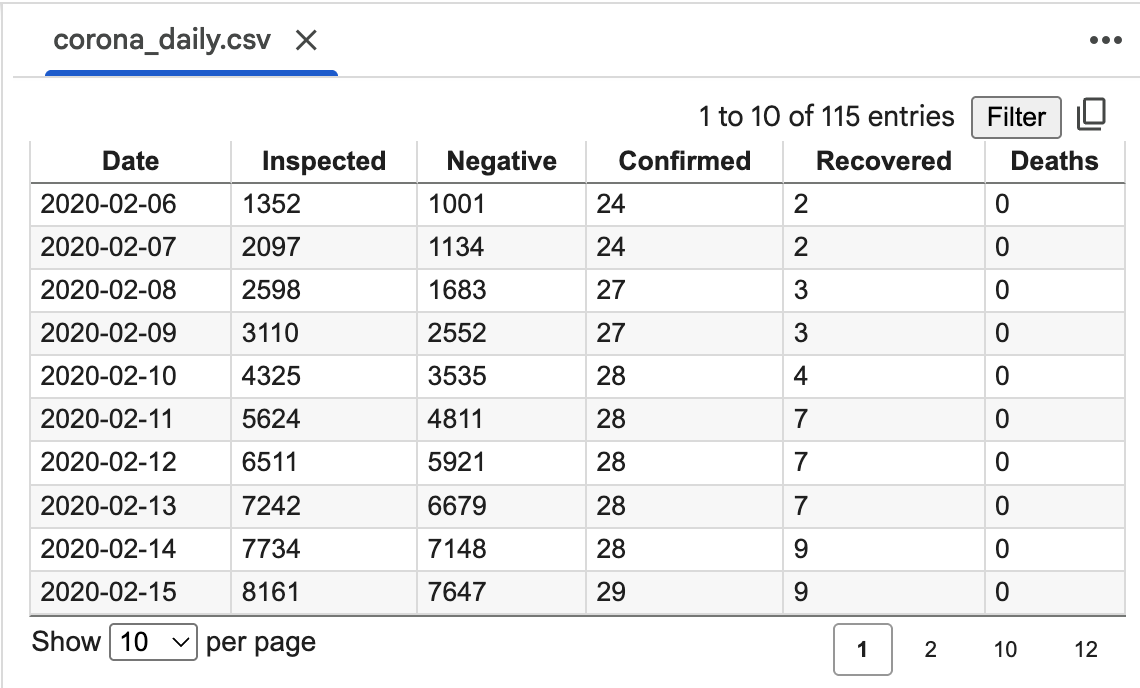
Task: Jump to page 10
Action: [1005, 650]
